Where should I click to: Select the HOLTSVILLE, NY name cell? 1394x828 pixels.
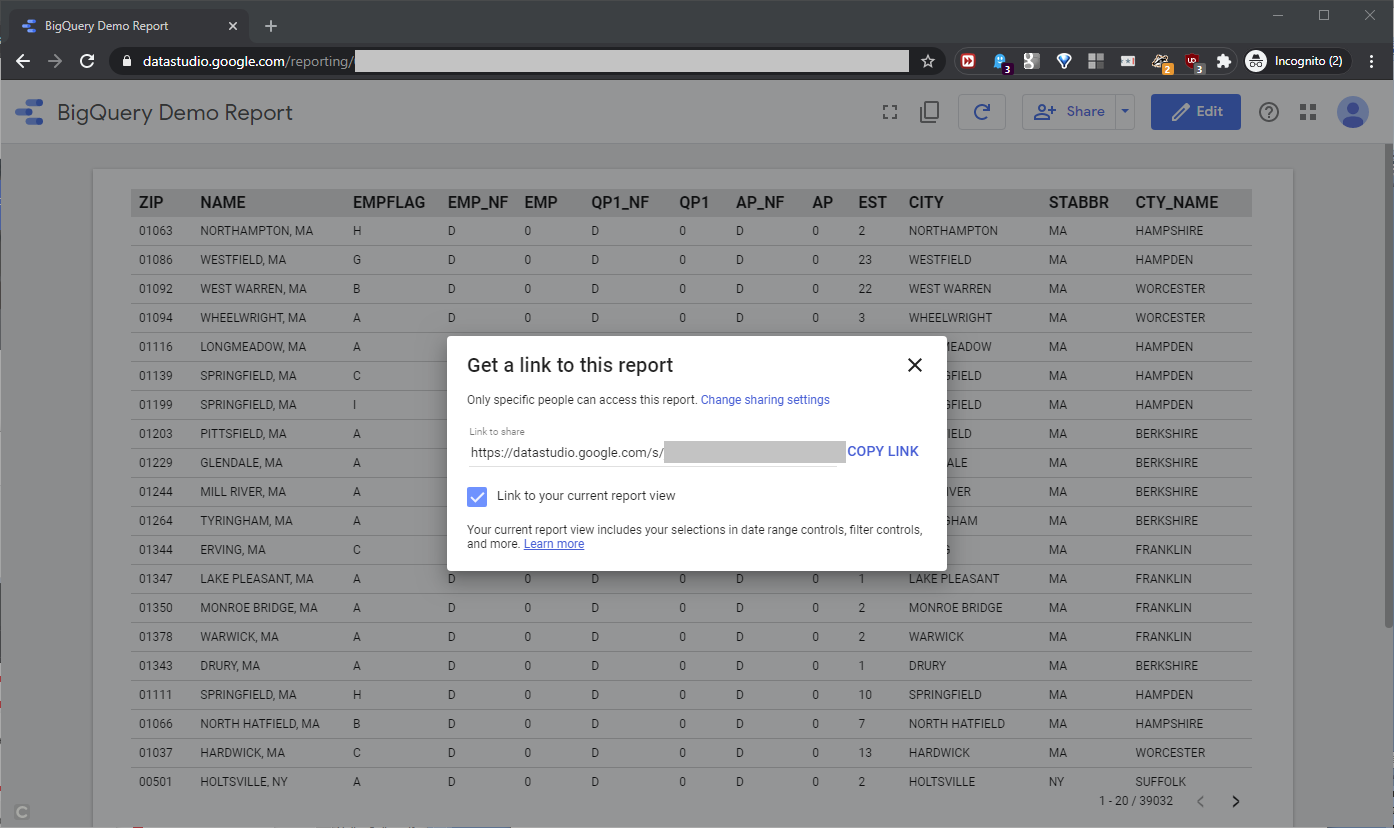point(244,782)
